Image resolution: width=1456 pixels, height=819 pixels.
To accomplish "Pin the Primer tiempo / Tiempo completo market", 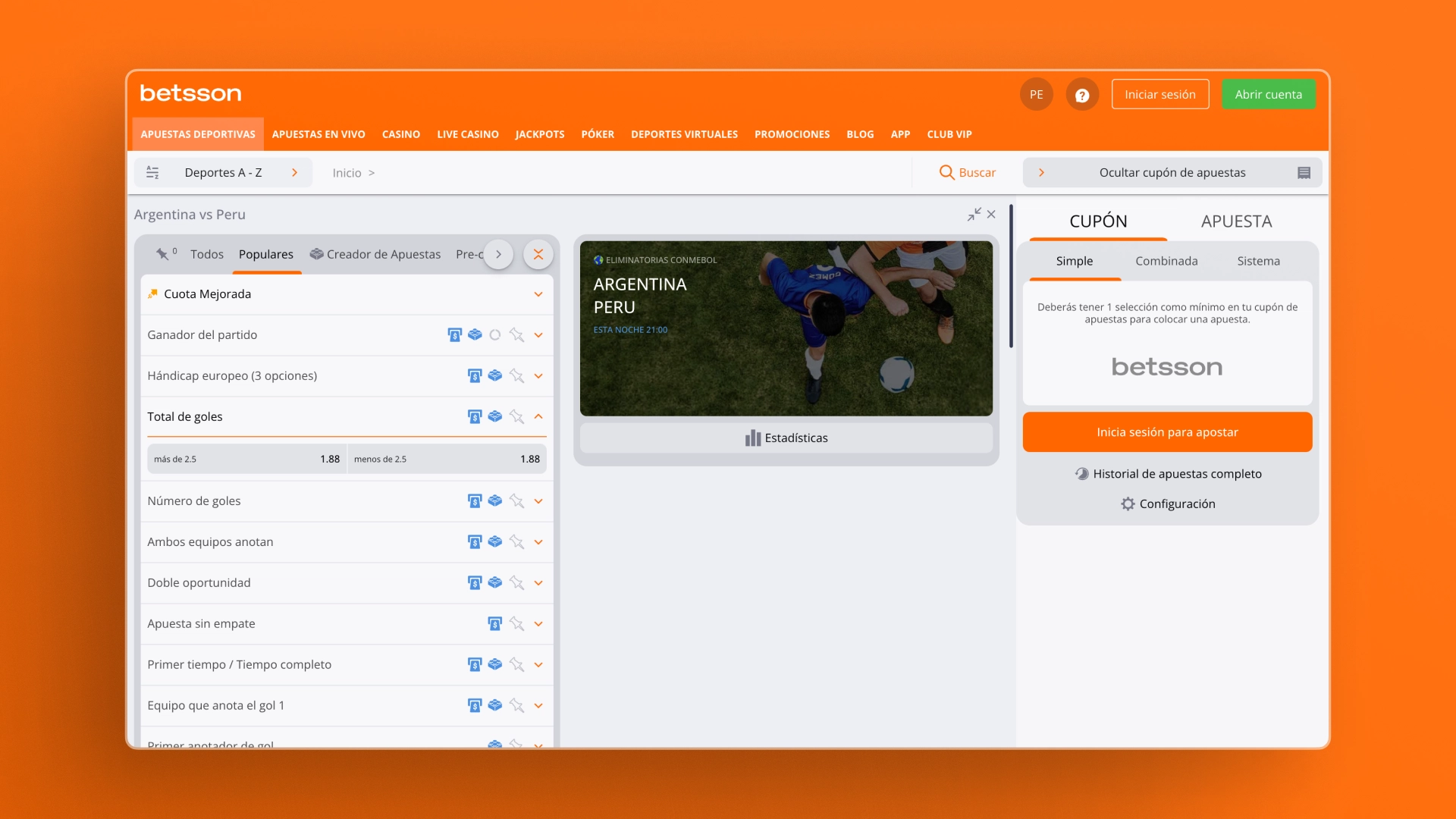I will [x=516, y=664].
